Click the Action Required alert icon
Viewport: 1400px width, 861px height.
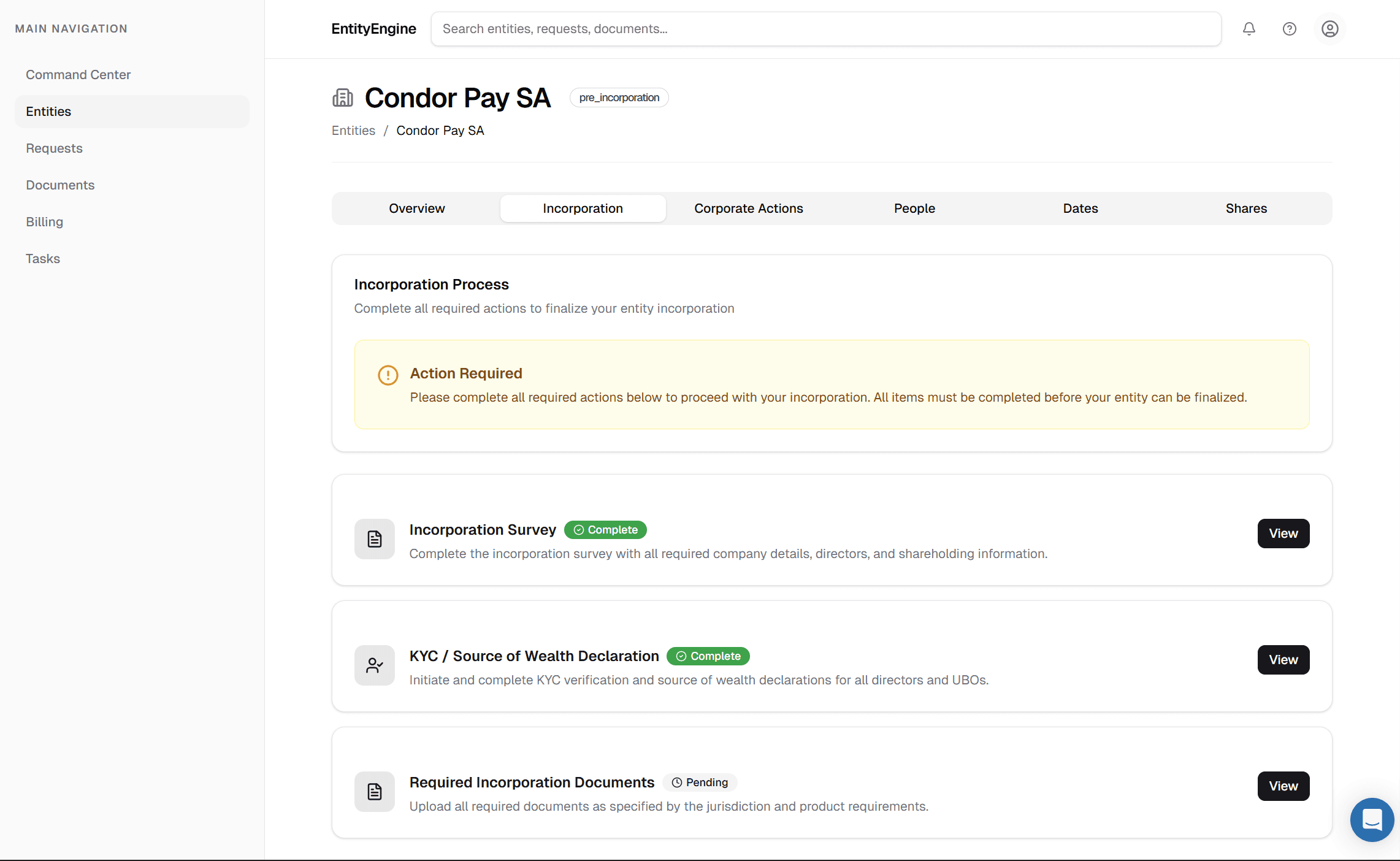point(388,375)
